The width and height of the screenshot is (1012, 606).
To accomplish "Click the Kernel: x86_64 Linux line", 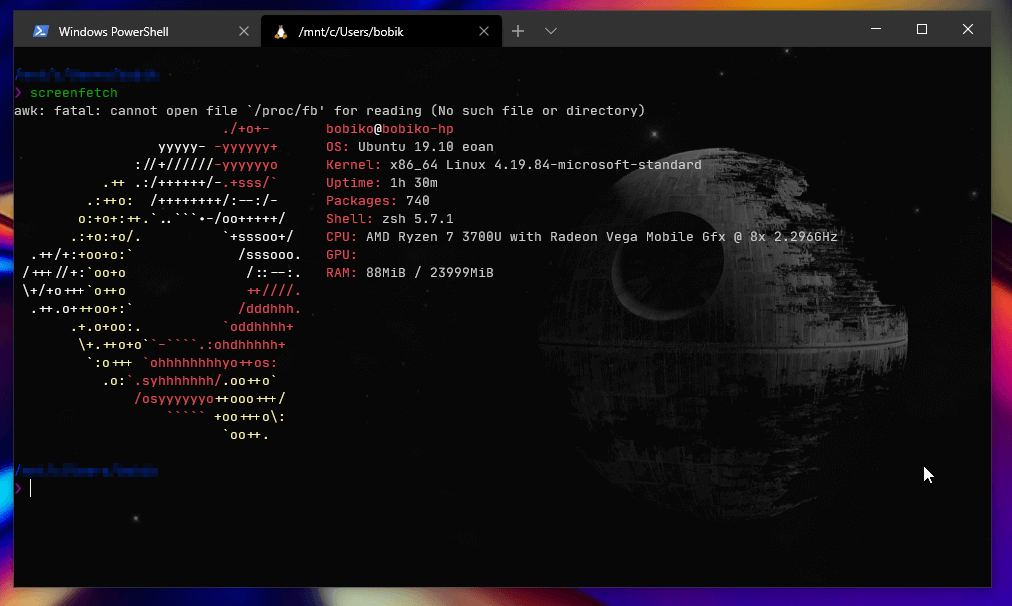I will [x=514, y=165].
